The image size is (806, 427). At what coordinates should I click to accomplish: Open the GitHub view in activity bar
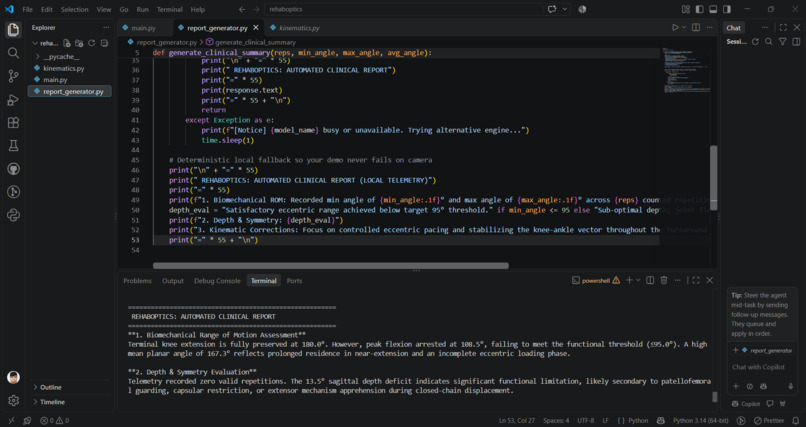pos(13,169)
